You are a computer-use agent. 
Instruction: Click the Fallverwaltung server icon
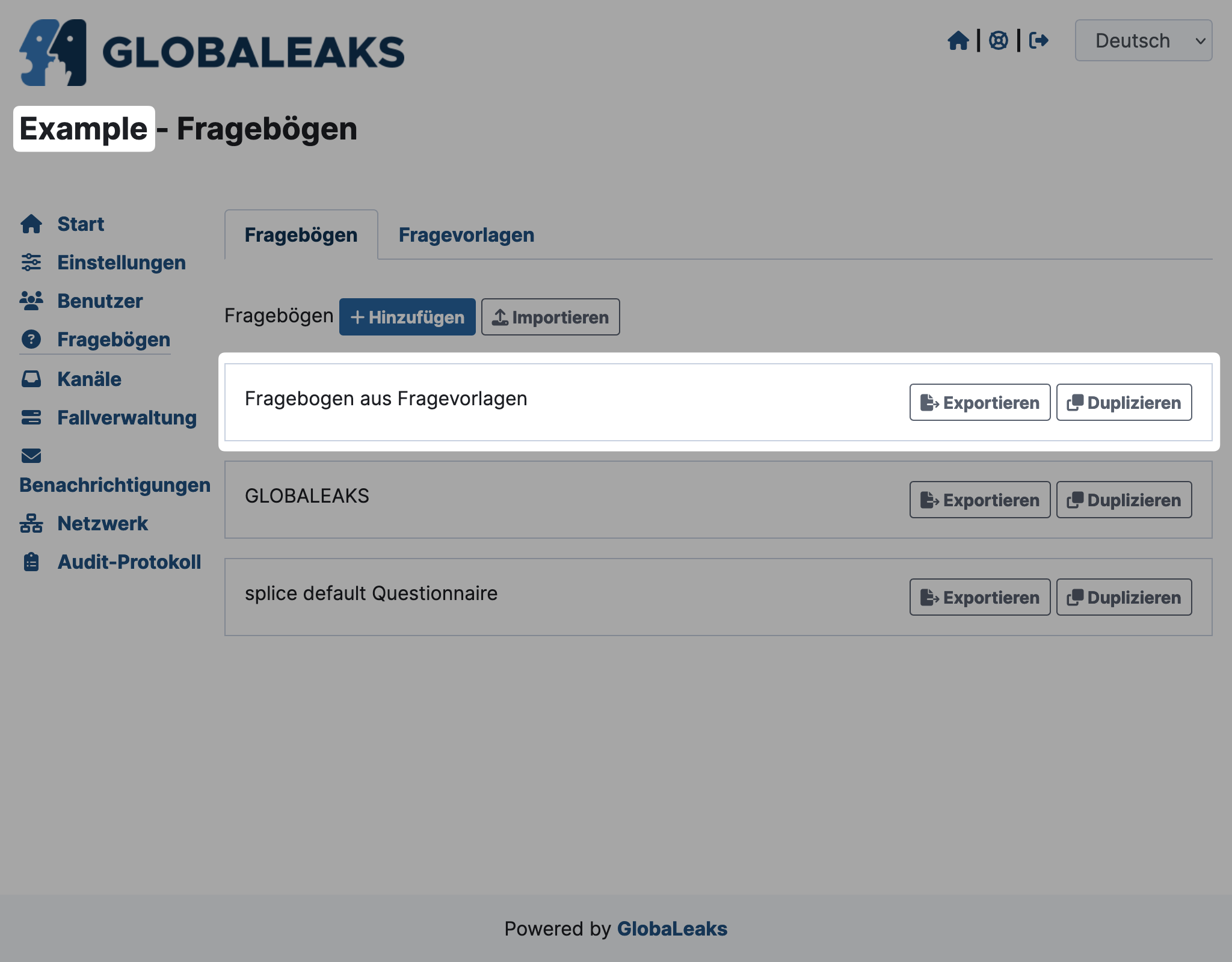pos(31,418)
